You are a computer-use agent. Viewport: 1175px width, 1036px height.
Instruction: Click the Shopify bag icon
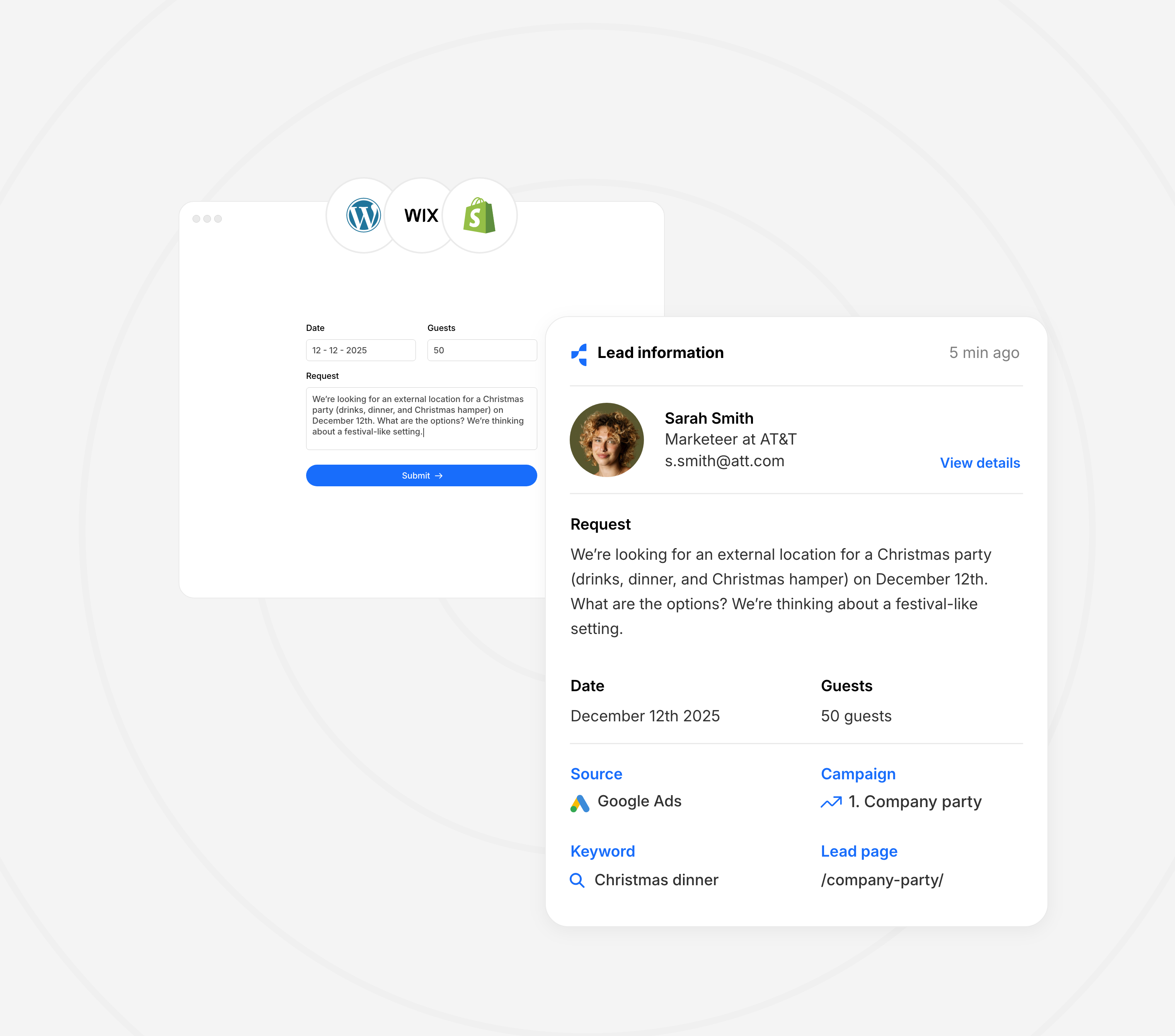click(x=479, y=216)
